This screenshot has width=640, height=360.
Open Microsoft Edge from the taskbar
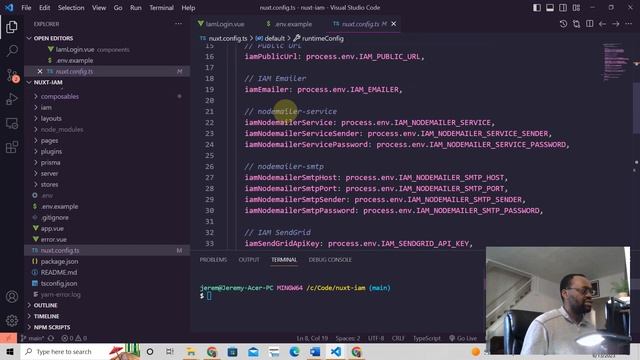click(294, 351)
